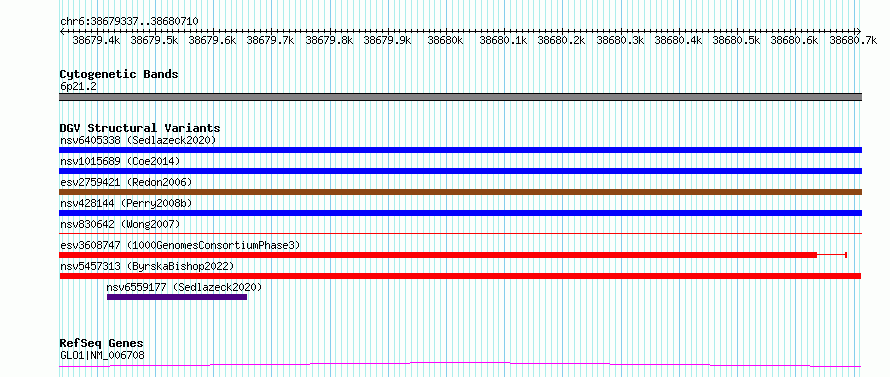Viewport: 890px width, 377px height.
Task: Click the gray 6p21.2 cytogenetic band bar
Action: coord(460,97)
